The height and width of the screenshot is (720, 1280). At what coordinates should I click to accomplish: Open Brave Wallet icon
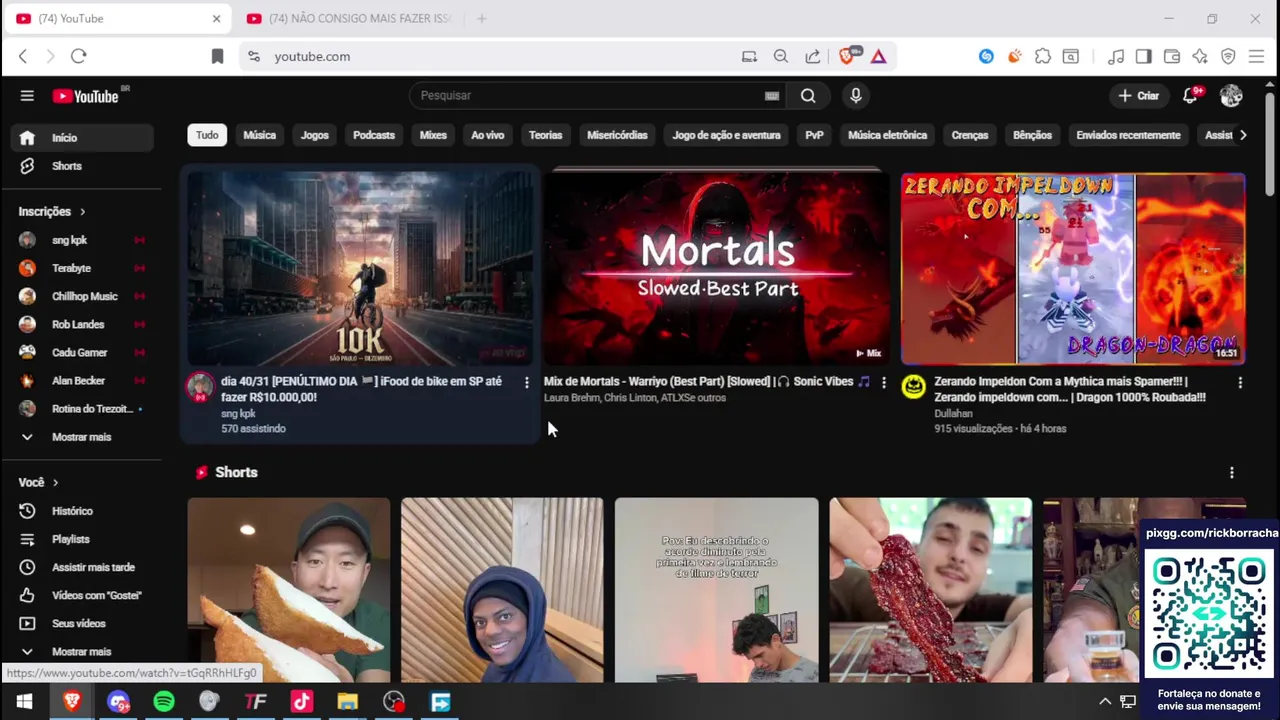1172,57
